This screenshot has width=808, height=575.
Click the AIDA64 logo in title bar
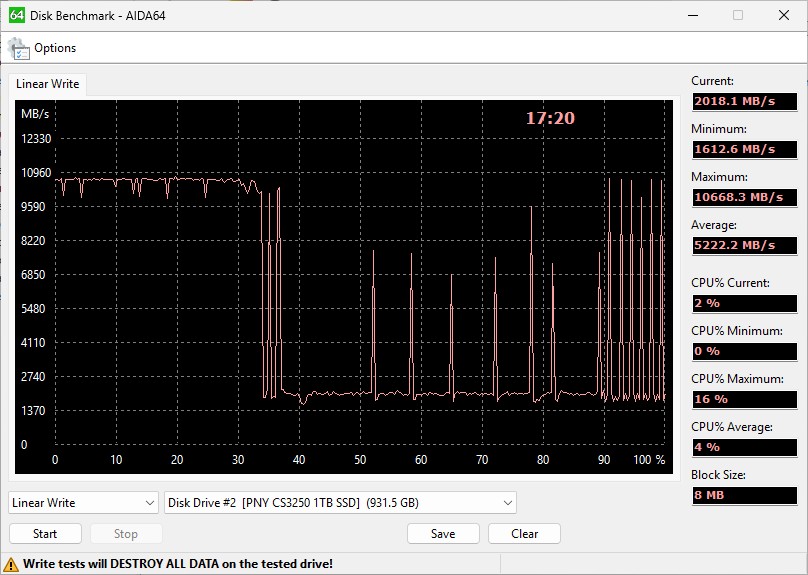pos(17,15)
